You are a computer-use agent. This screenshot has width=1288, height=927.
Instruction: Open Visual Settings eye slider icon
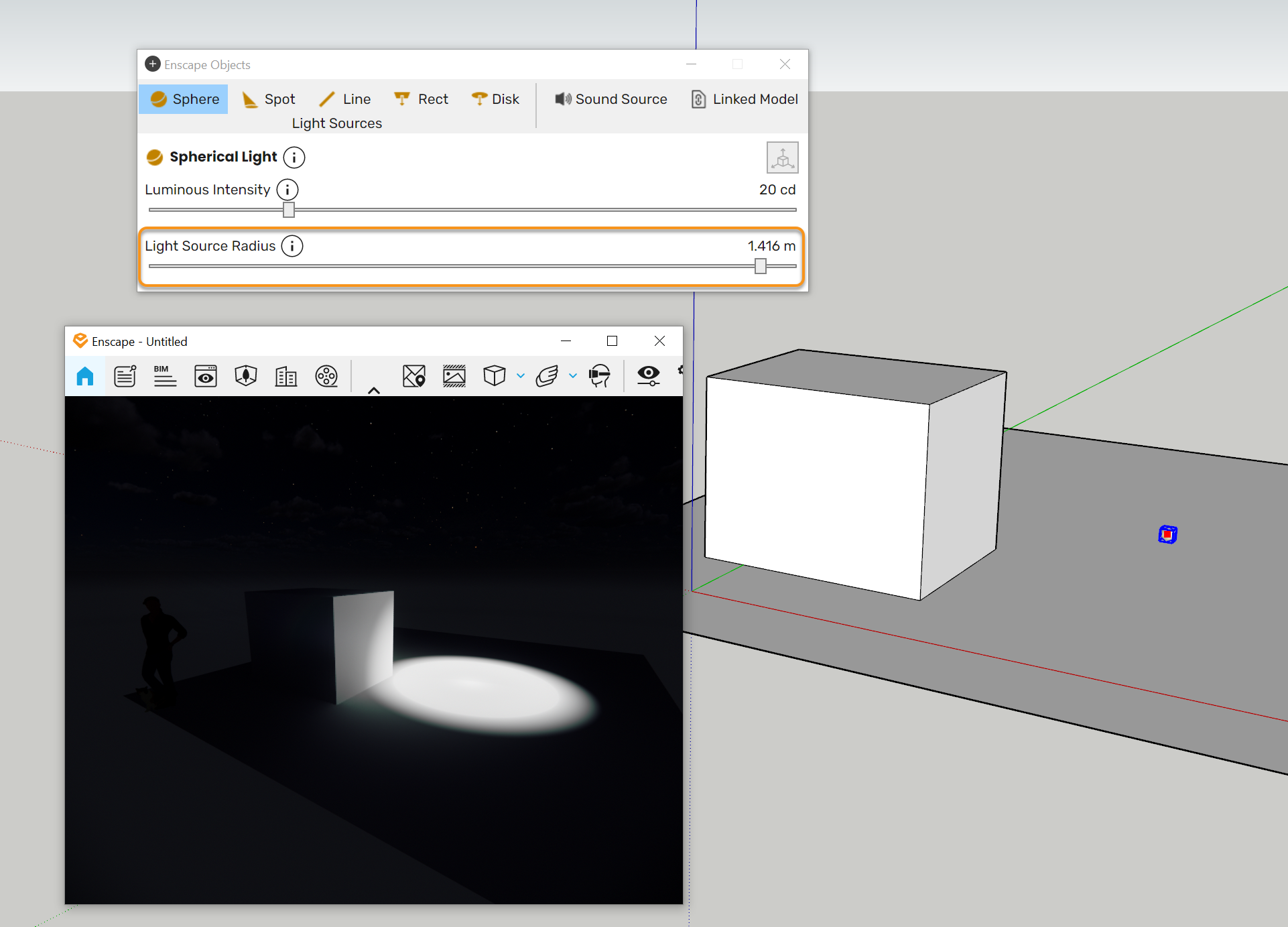649,376
